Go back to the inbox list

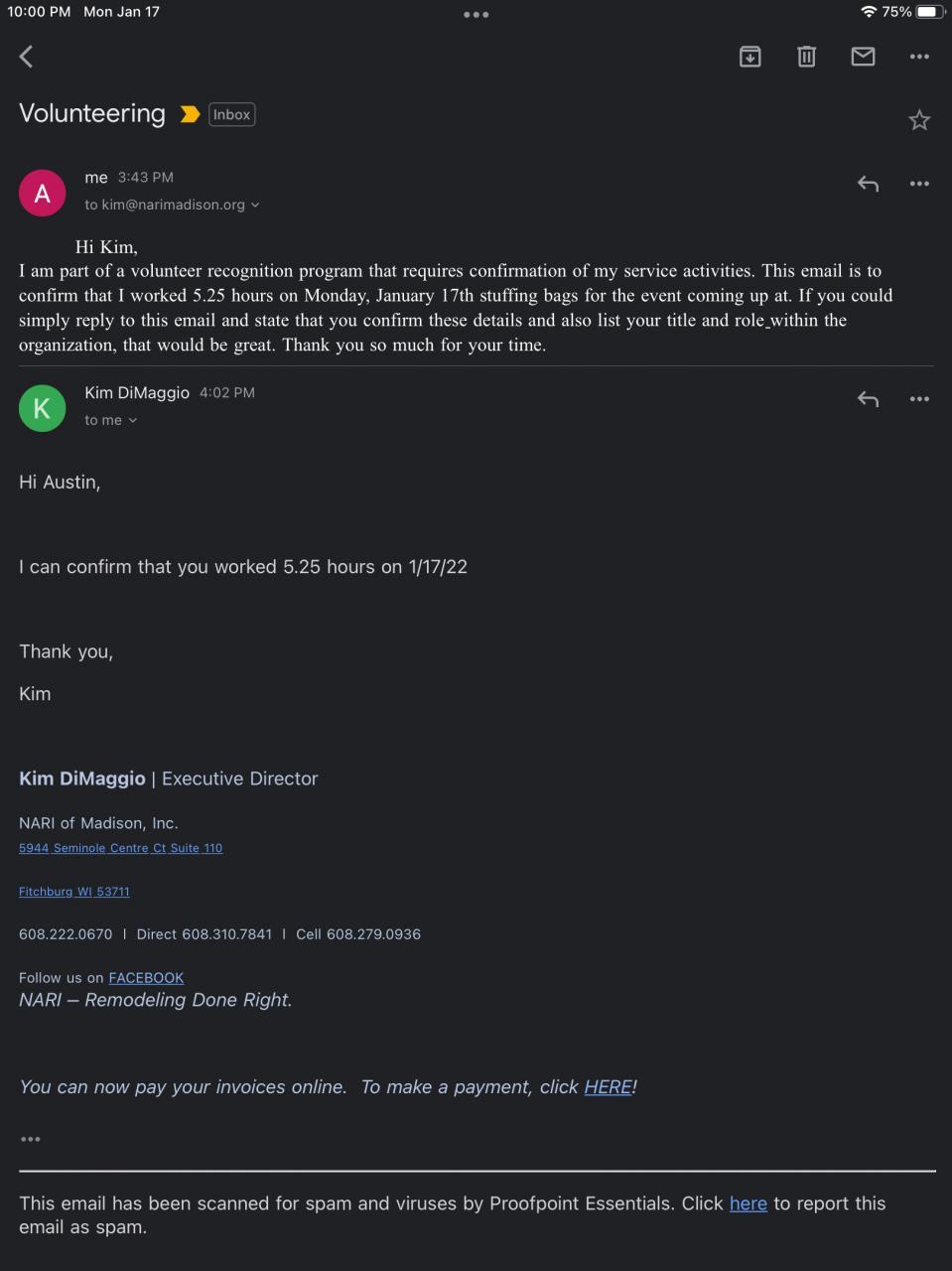tap(27, 57)
